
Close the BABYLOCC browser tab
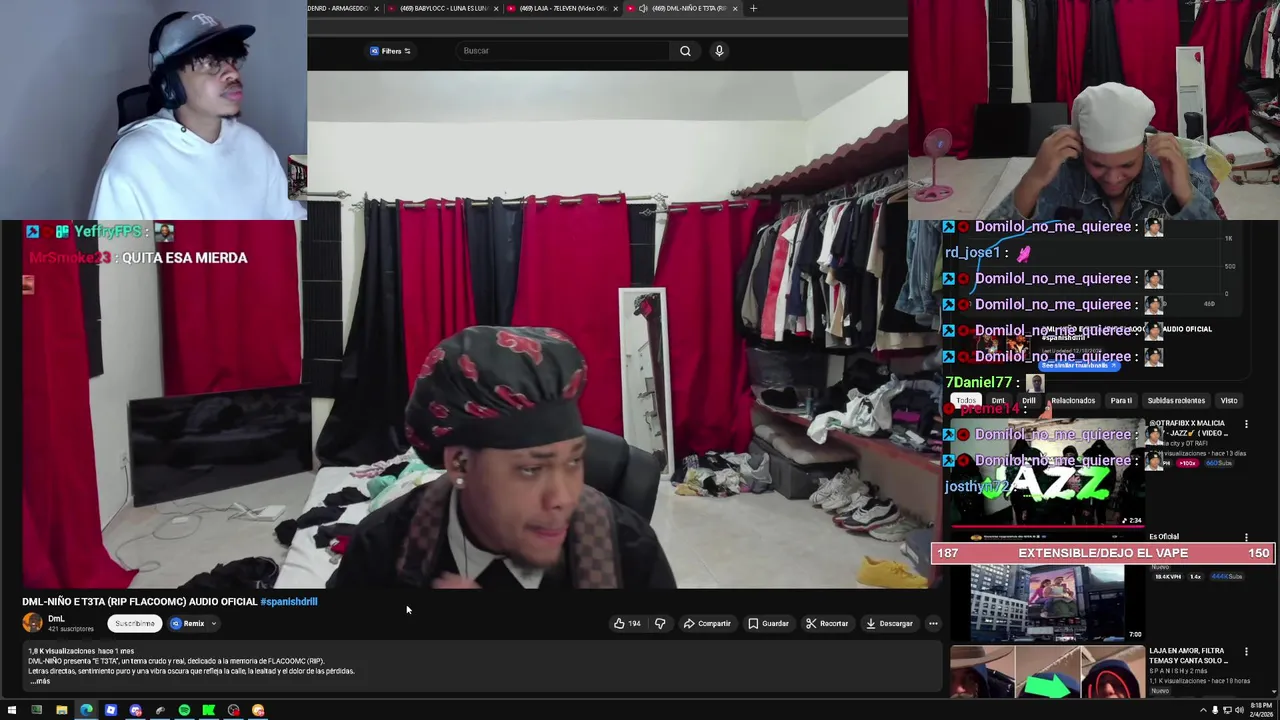click(496, 8)
